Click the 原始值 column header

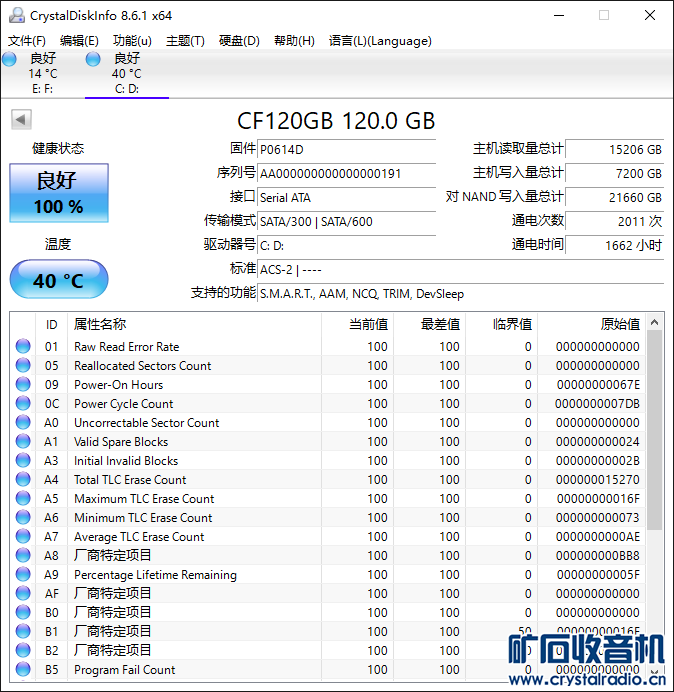tap(591, 324)
